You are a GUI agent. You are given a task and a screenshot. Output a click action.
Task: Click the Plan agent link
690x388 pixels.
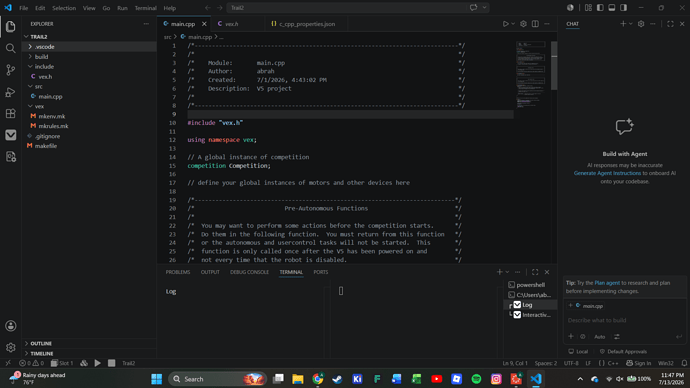607,283
